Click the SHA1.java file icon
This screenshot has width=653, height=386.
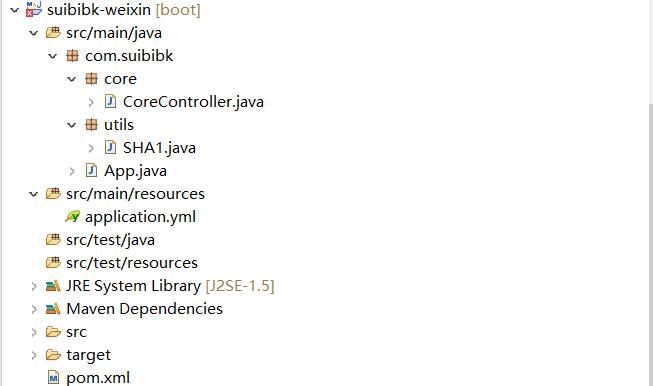tap(110, 147)
